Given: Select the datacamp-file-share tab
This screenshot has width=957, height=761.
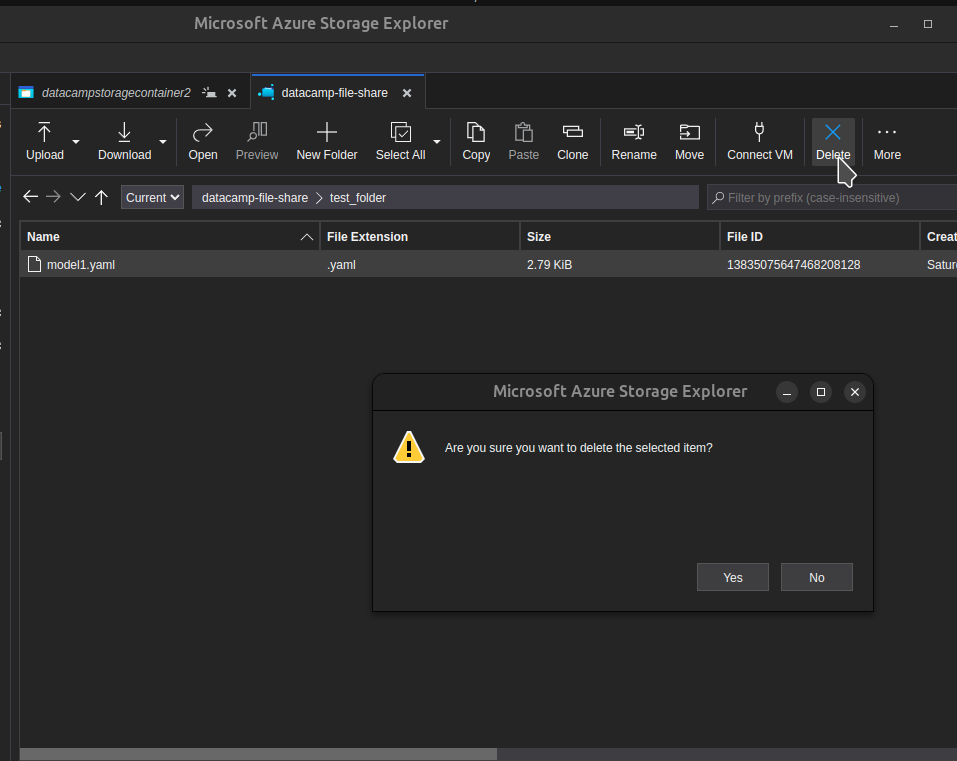Looking at the screenshot, I should click(334, 93).
